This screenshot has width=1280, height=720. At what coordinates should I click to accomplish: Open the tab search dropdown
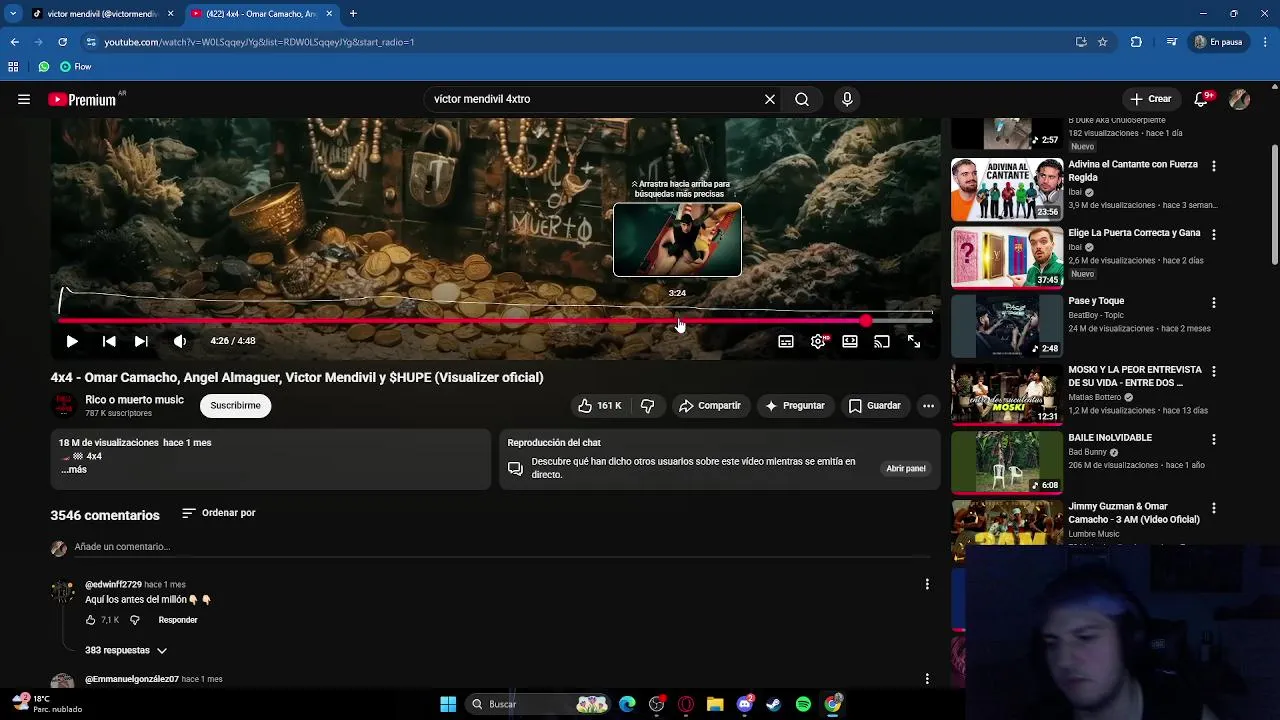pyautogui.click(x=13, y=14)
